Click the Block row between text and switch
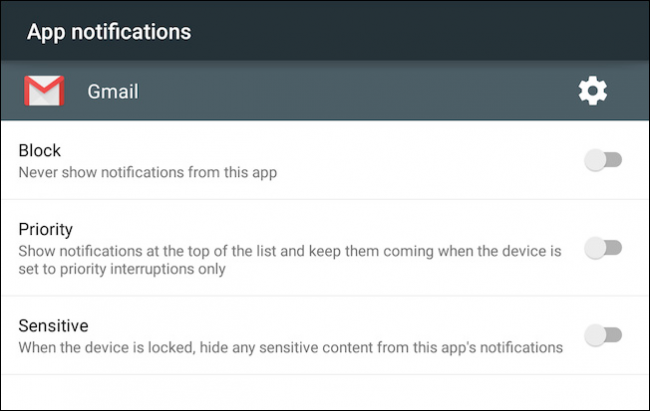The width and height of the screenshot is (650, 411). point(430,160)
